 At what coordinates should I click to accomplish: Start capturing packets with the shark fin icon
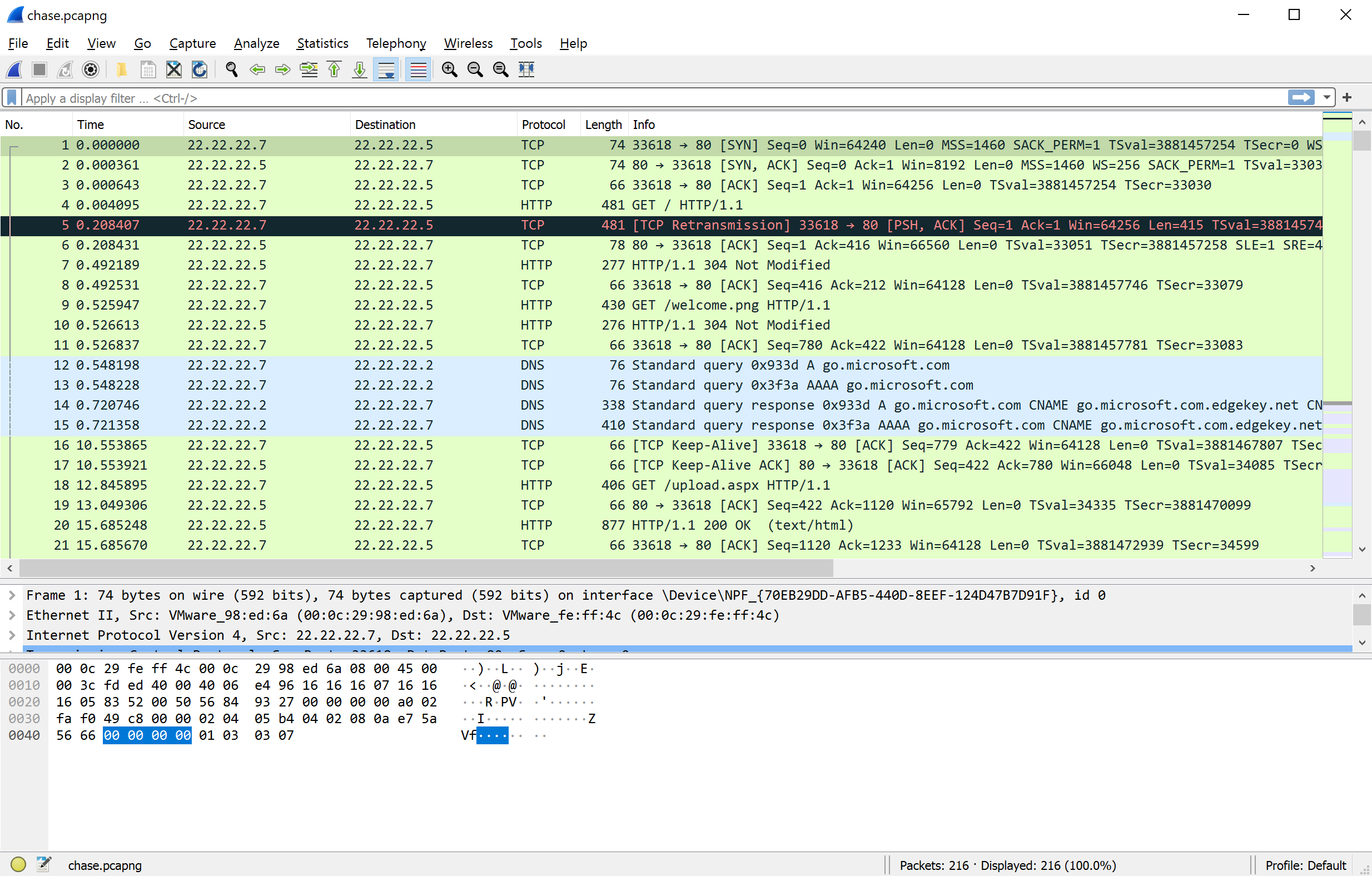(14, 69)
